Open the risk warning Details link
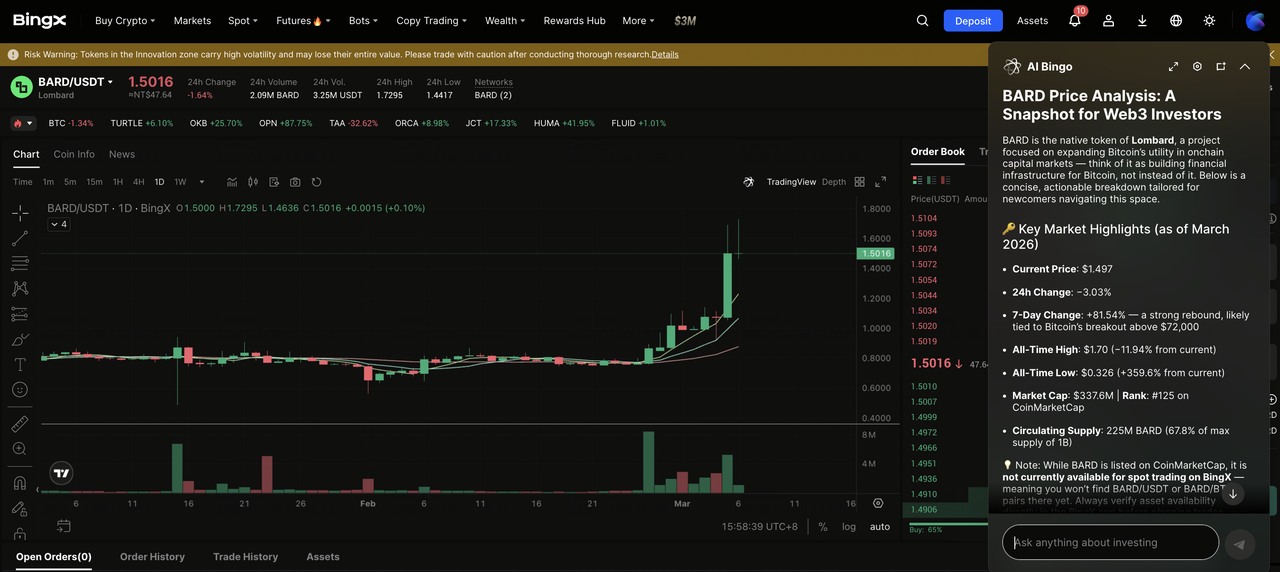1280x572 pixels. [x=665, y=54]
